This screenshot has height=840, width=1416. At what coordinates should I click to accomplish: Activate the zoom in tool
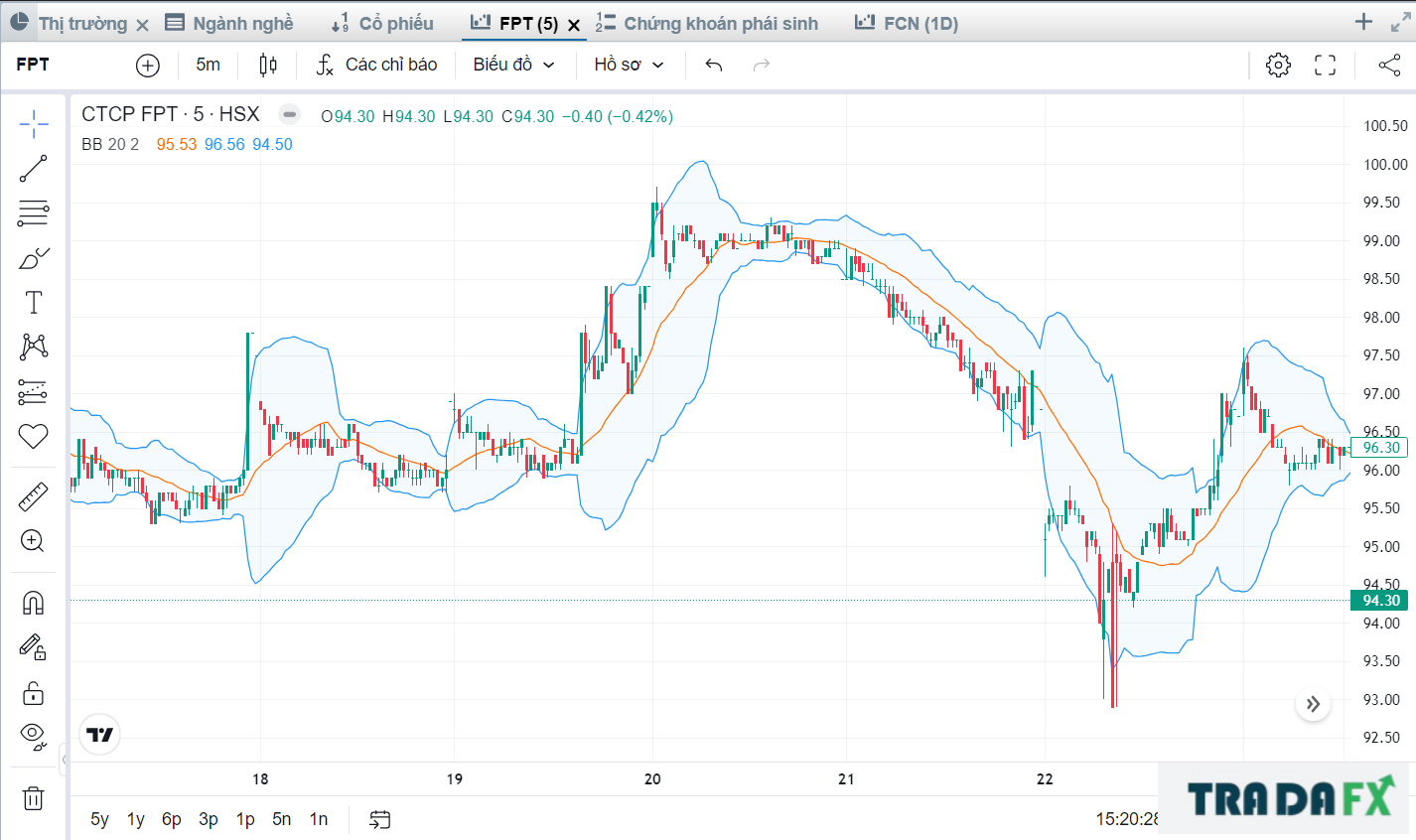click(x=33, y=541)
